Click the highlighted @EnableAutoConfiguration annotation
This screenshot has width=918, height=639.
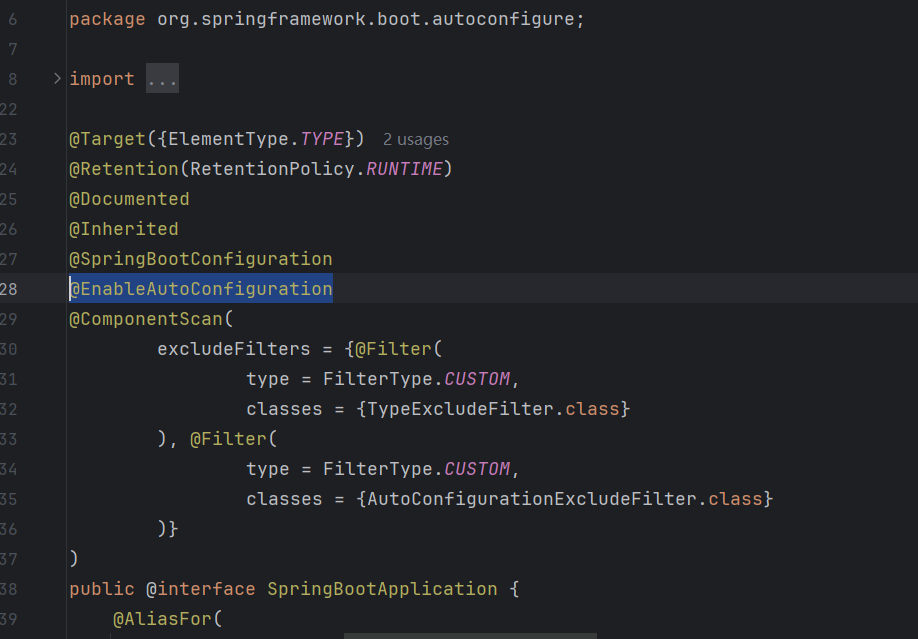point(200,289)
